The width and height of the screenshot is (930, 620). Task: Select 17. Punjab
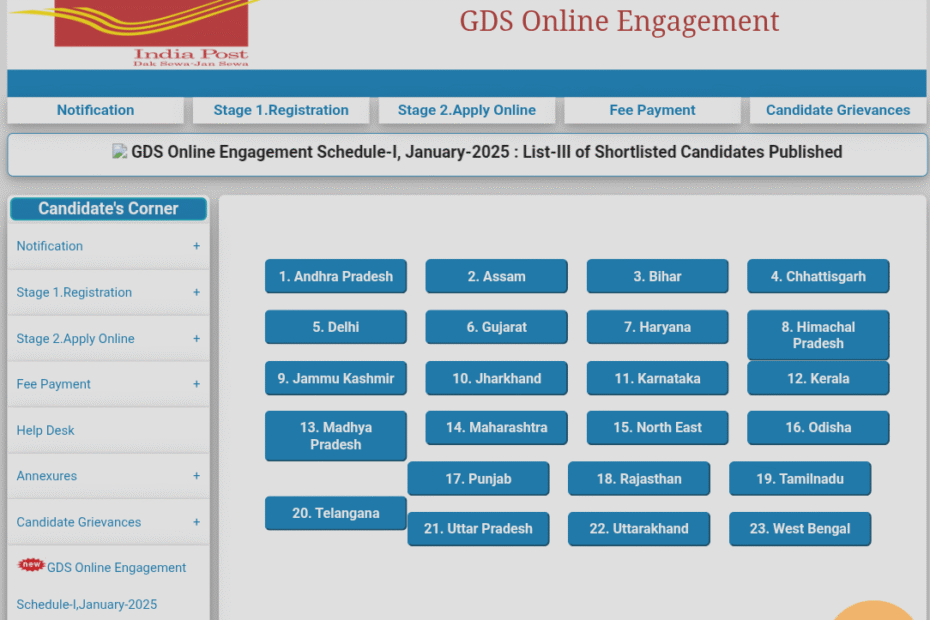tap(478, 479)
